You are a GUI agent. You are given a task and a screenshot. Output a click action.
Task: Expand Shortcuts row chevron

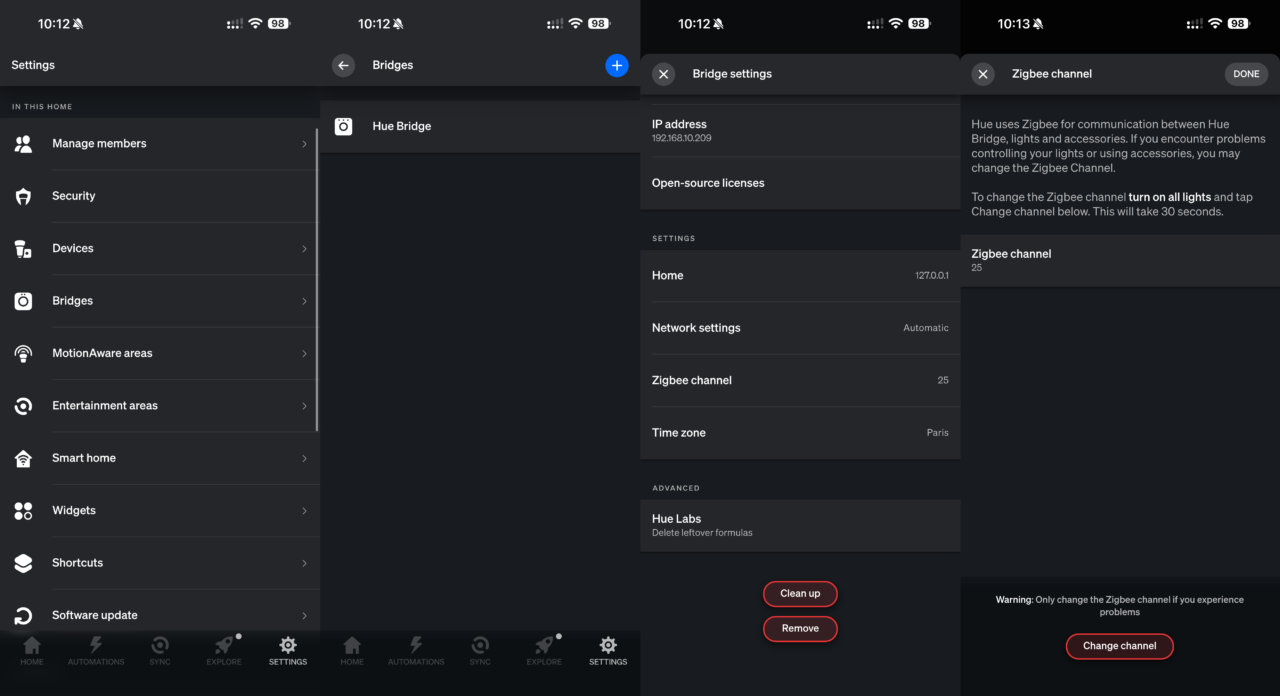(x=304, y=563)
